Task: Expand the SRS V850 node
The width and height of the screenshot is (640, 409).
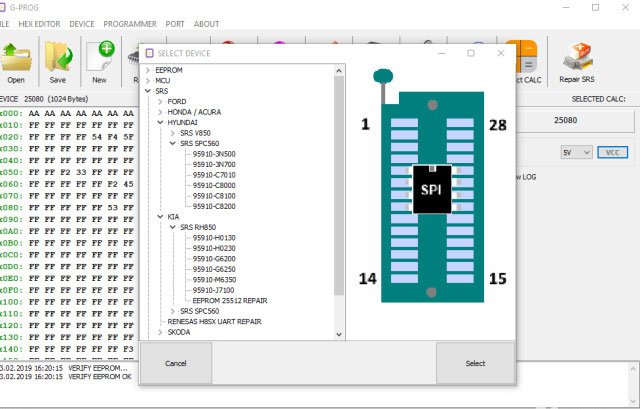Action: (172, 133)
